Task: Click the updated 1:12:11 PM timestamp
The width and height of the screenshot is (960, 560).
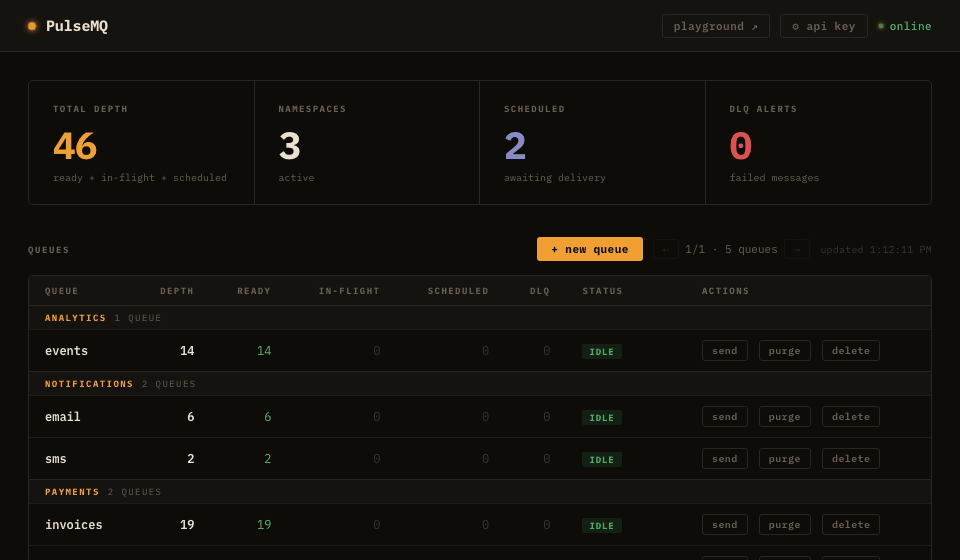Action: (876, 250)
